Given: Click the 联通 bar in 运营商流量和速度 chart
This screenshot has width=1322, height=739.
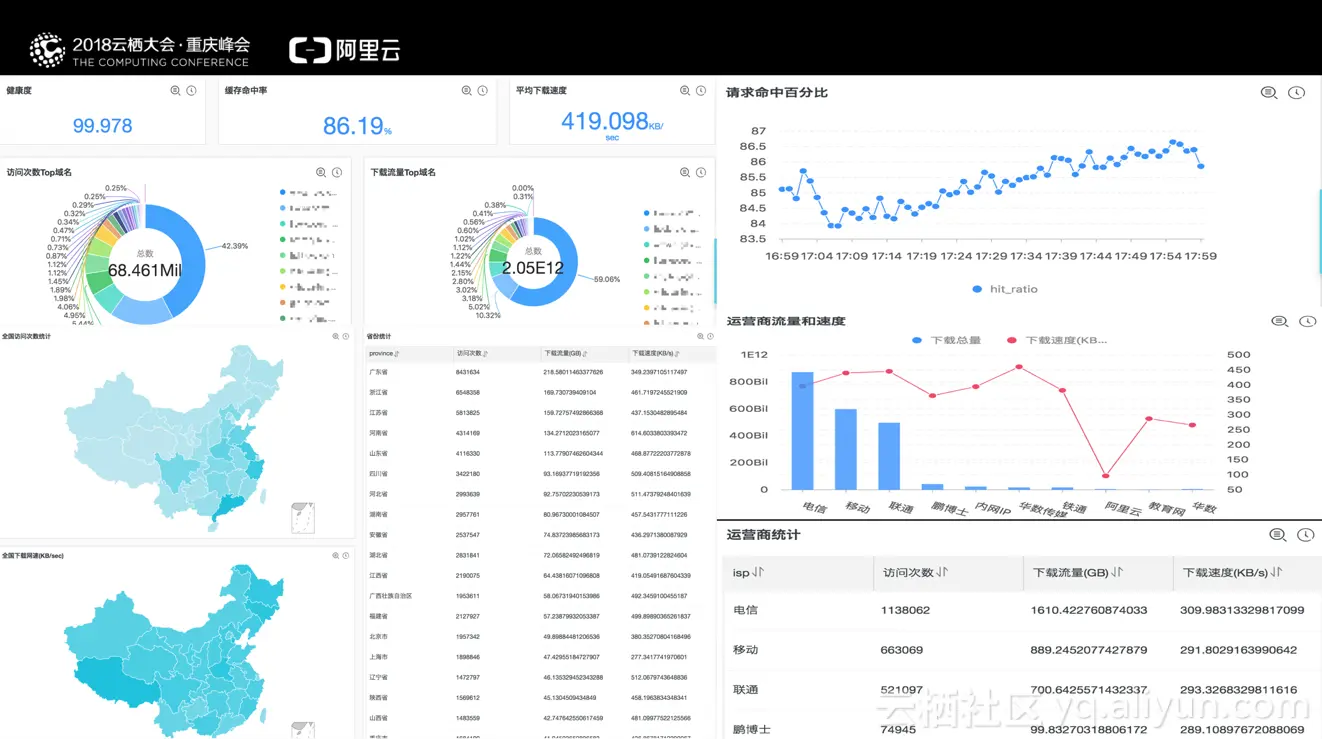Looking at the screenshot, I should point(889,456).
